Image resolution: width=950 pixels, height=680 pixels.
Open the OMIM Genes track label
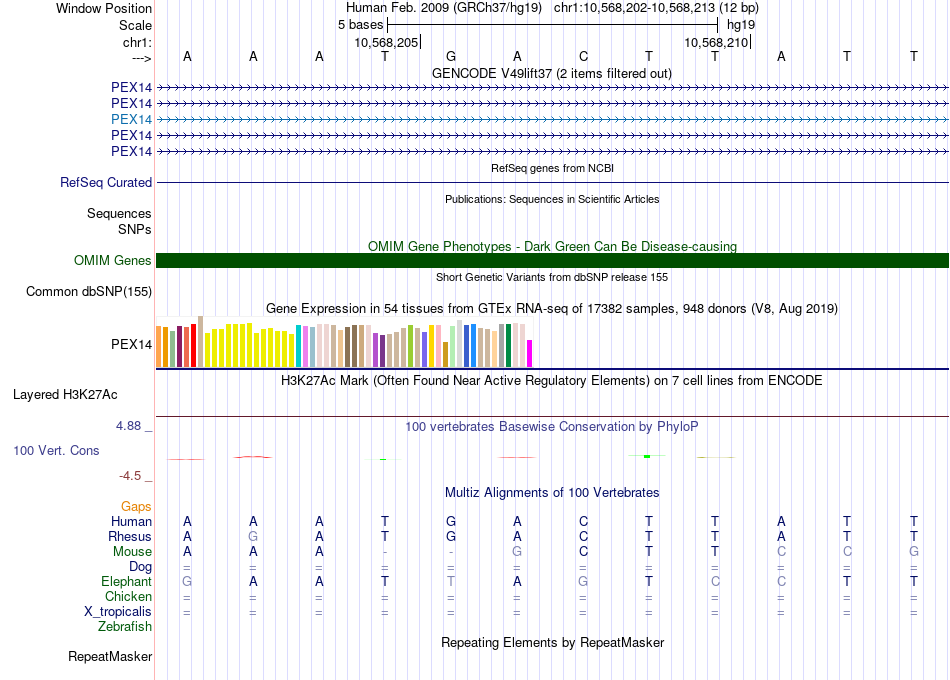click(113, 261)
